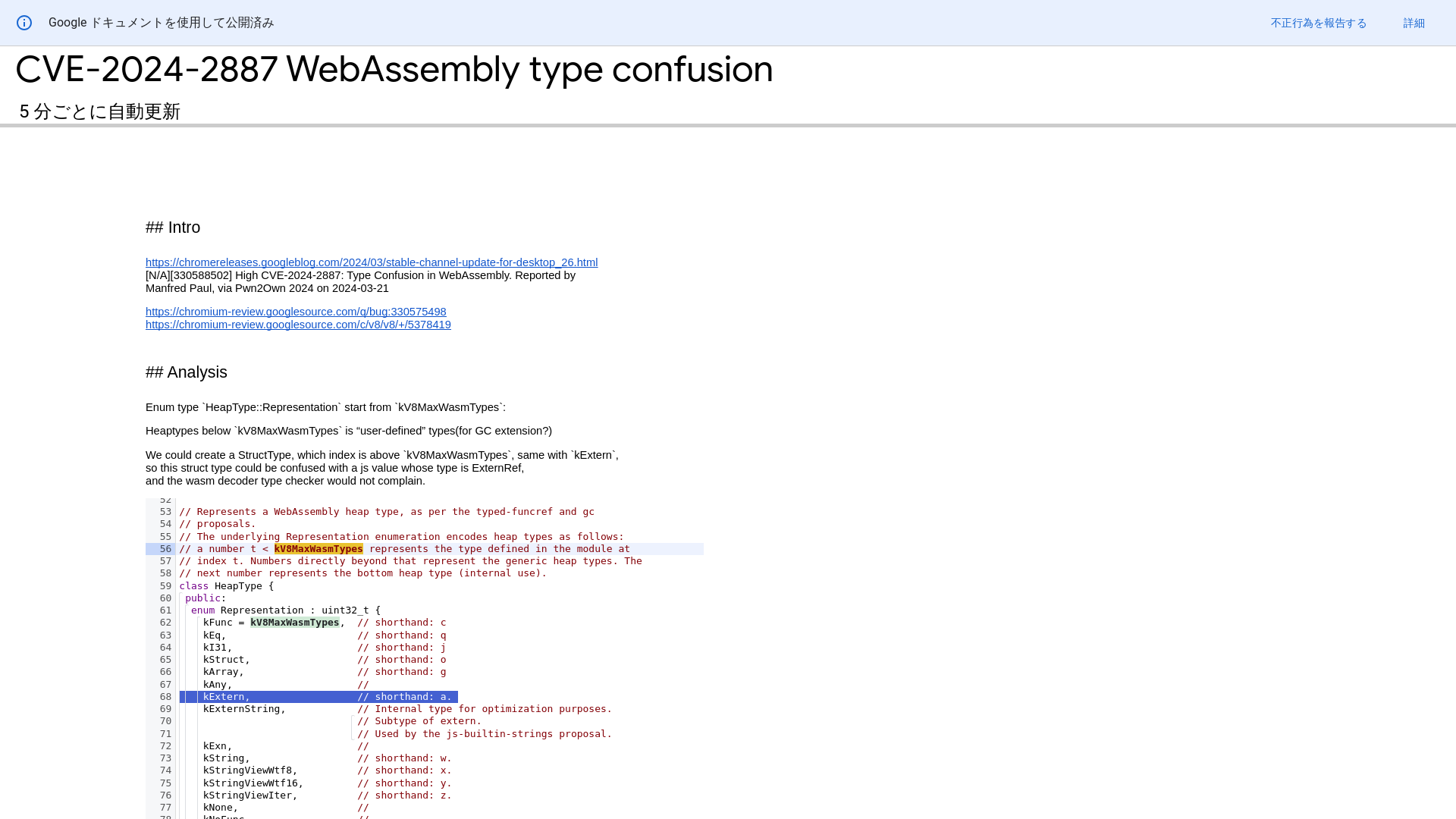The height and width of the screenshot is (819, 1456).
Task: Click the comment '// Subtype of extern.'
Action: pyautogui.click(x=419, y=721)
